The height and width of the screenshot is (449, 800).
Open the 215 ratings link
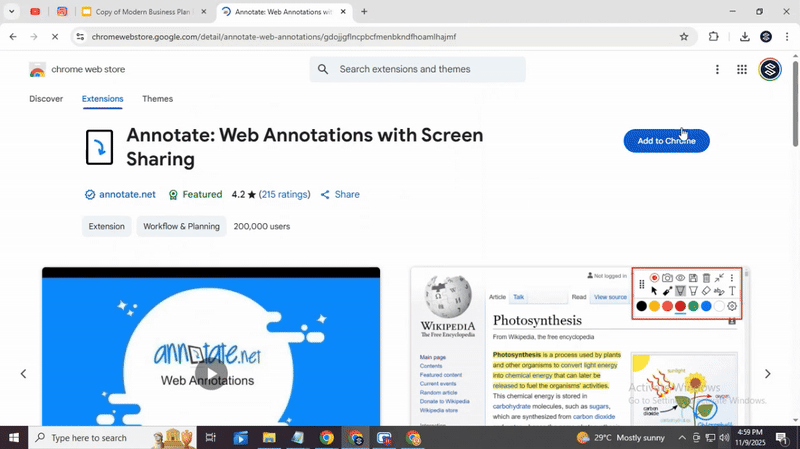point(285,195)
